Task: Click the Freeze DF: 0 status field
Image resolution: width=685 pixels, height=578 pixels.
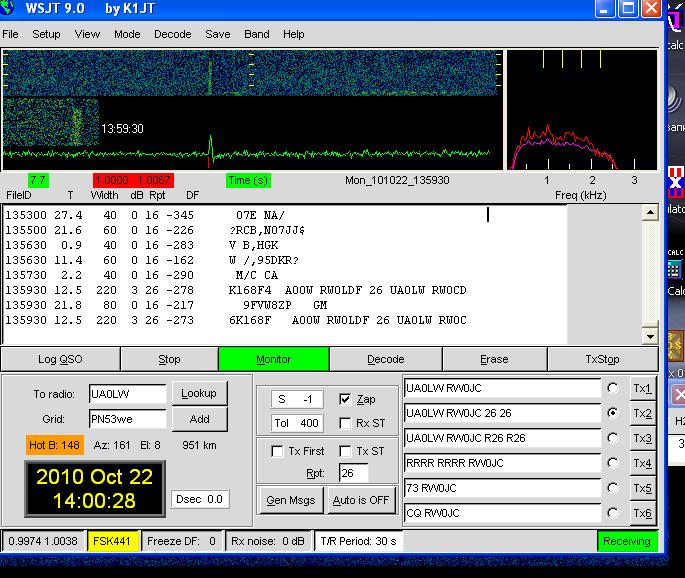Action: coord(181,541)
